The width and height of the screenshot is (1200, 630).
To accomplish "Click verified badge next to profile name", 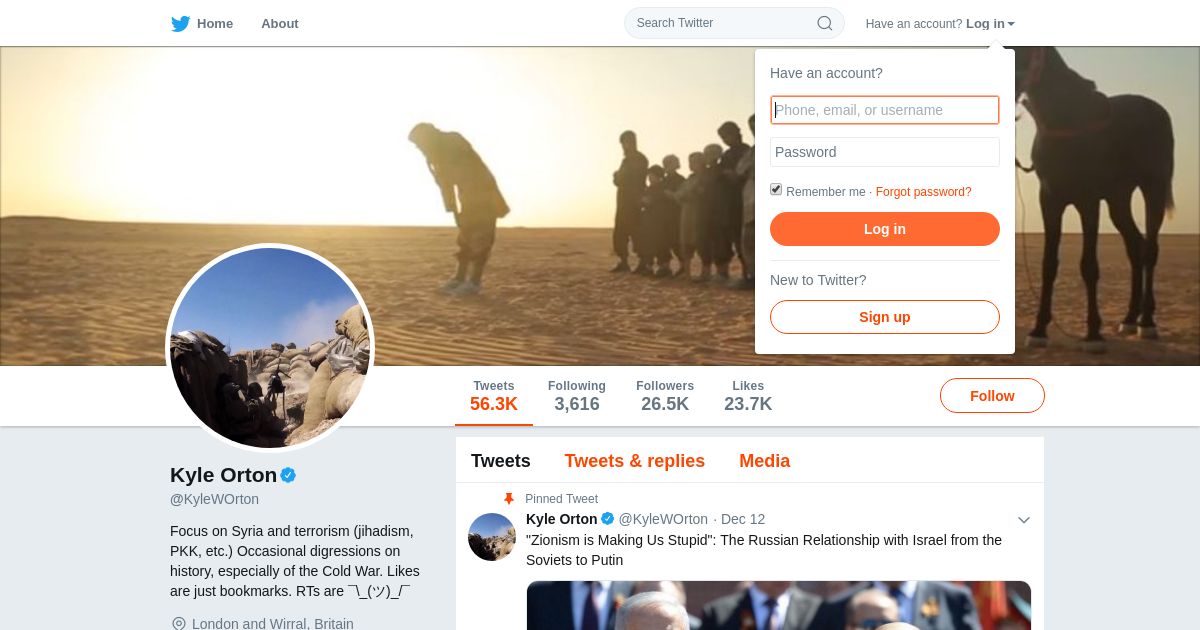I will click(288, 475).
